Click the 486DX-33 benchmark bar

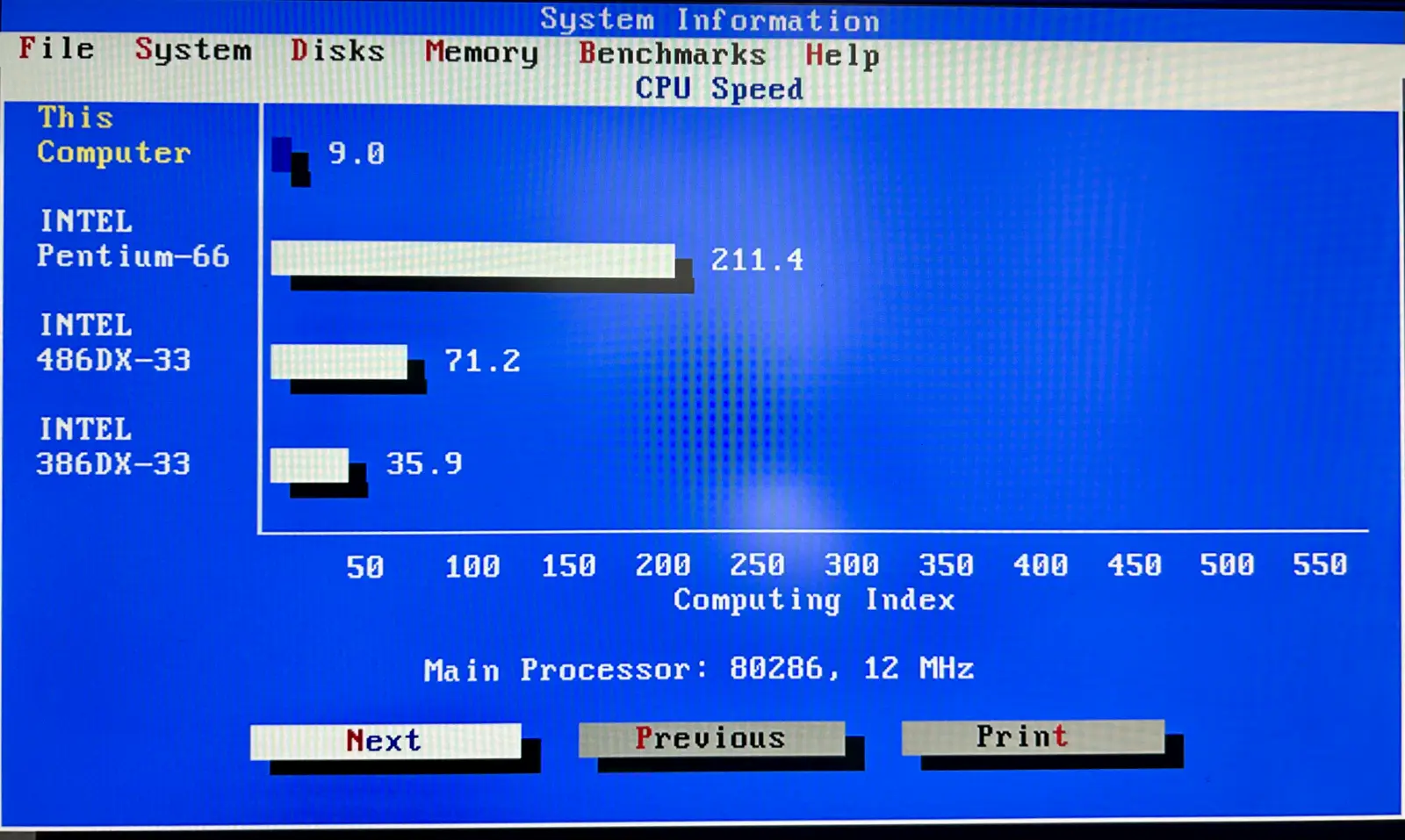340,362
